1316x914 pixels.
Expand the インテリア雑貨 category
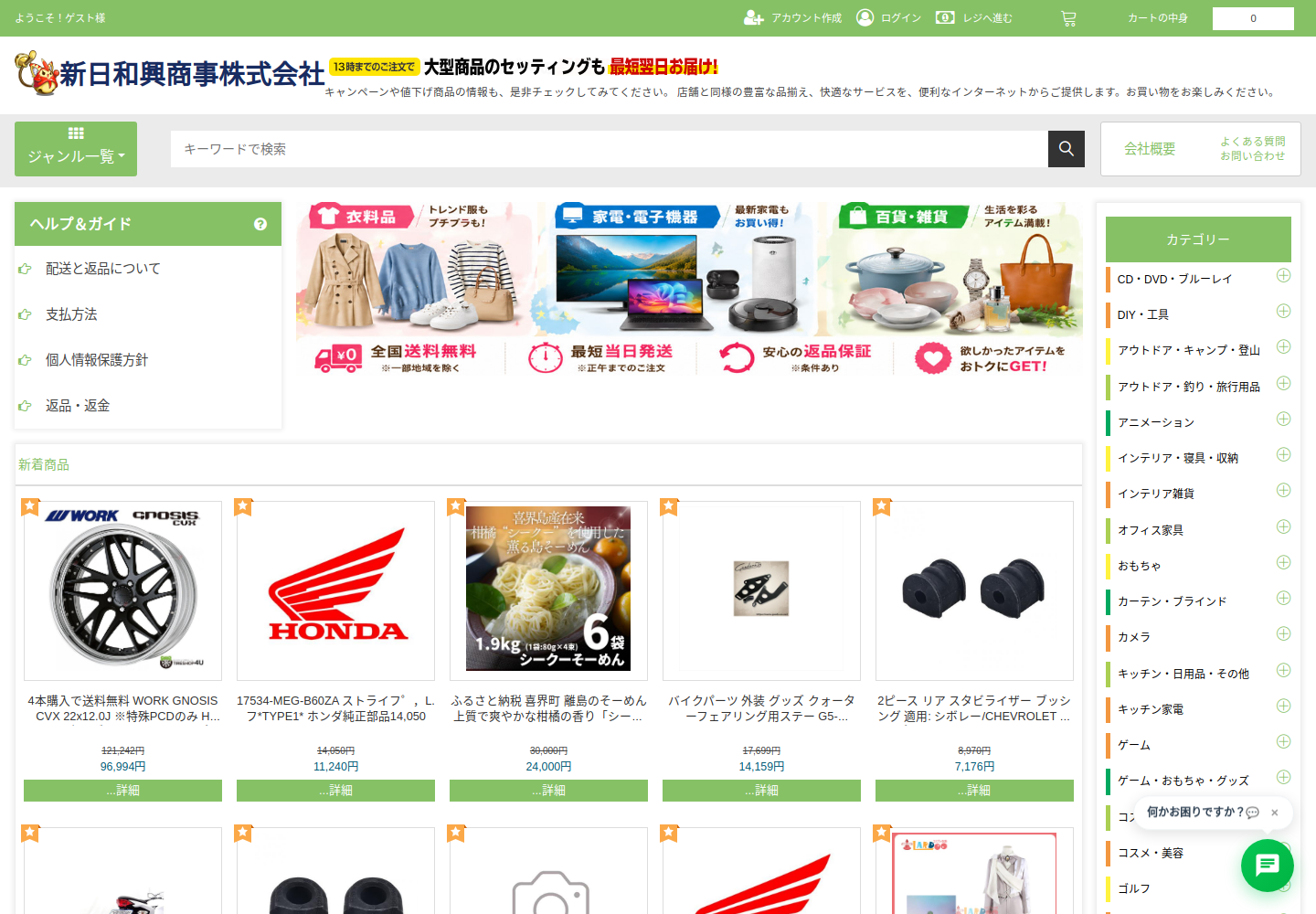click(1283, 490)
